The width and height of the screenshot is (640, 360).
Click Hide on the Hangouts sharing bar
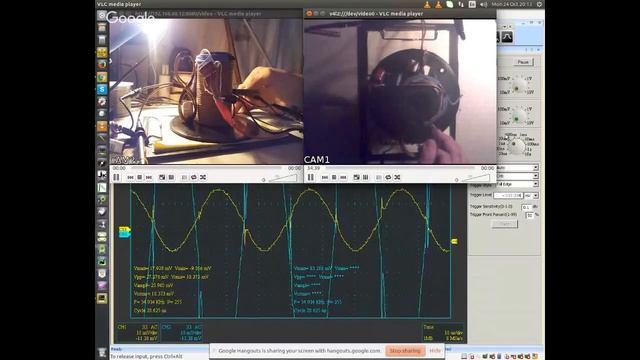click(435, 351)
